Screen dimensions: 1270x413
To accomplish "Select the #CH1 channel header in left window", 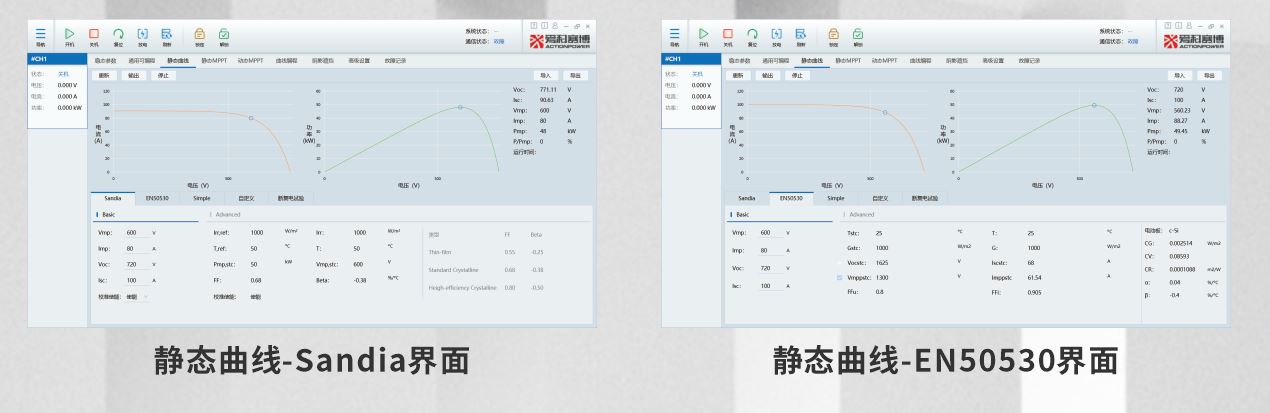I will (x=57, y=61).
